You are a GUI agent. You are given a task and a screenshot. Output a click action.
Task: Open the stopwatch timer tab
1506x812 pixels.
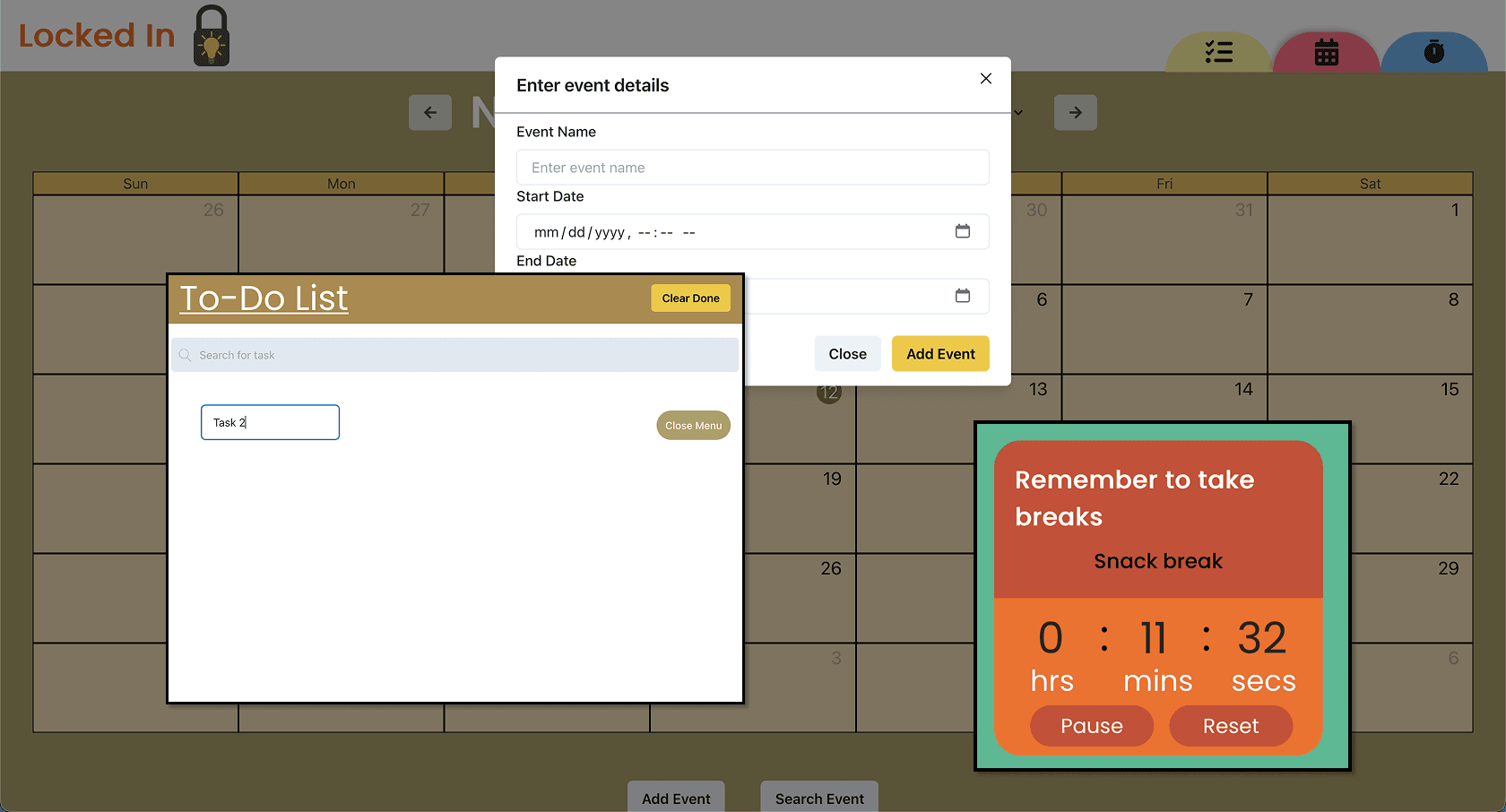tap(1433, 53)
